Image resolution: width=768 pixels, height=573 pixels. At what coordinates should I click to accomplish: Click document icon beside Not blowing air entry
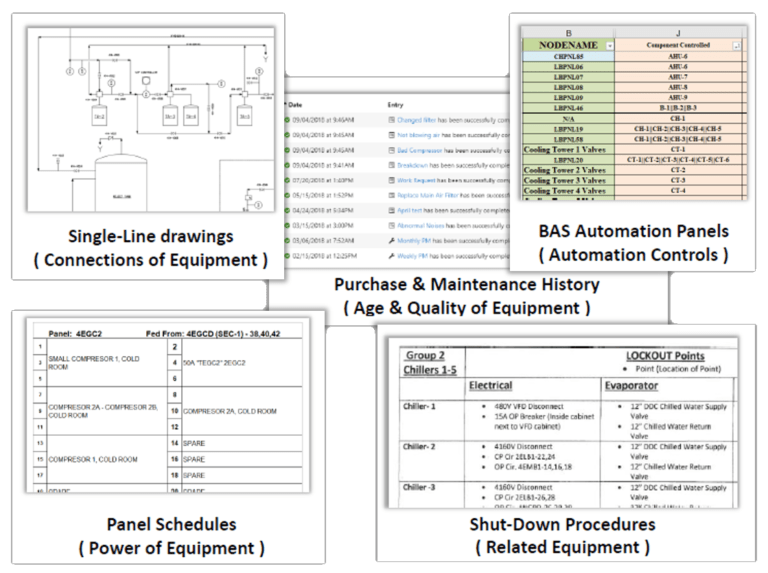[391, 135]
